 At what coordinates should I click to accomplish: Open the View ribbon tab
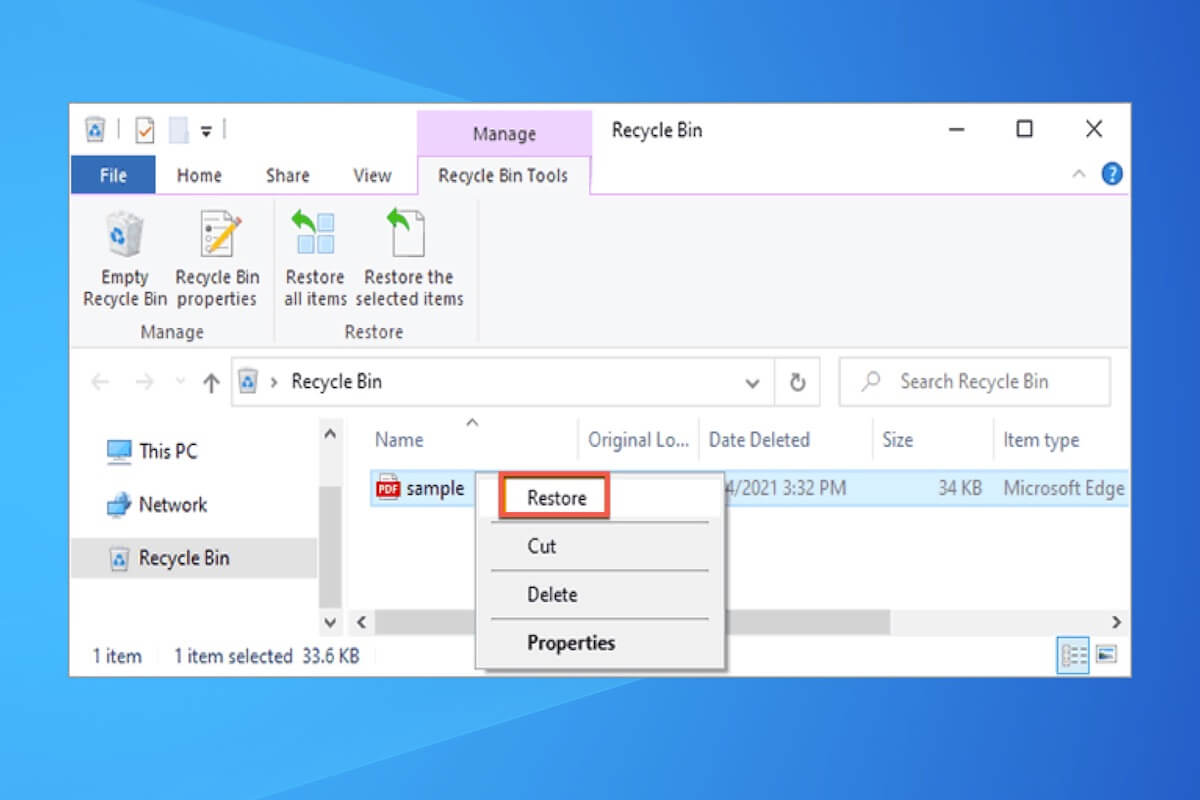372,175
